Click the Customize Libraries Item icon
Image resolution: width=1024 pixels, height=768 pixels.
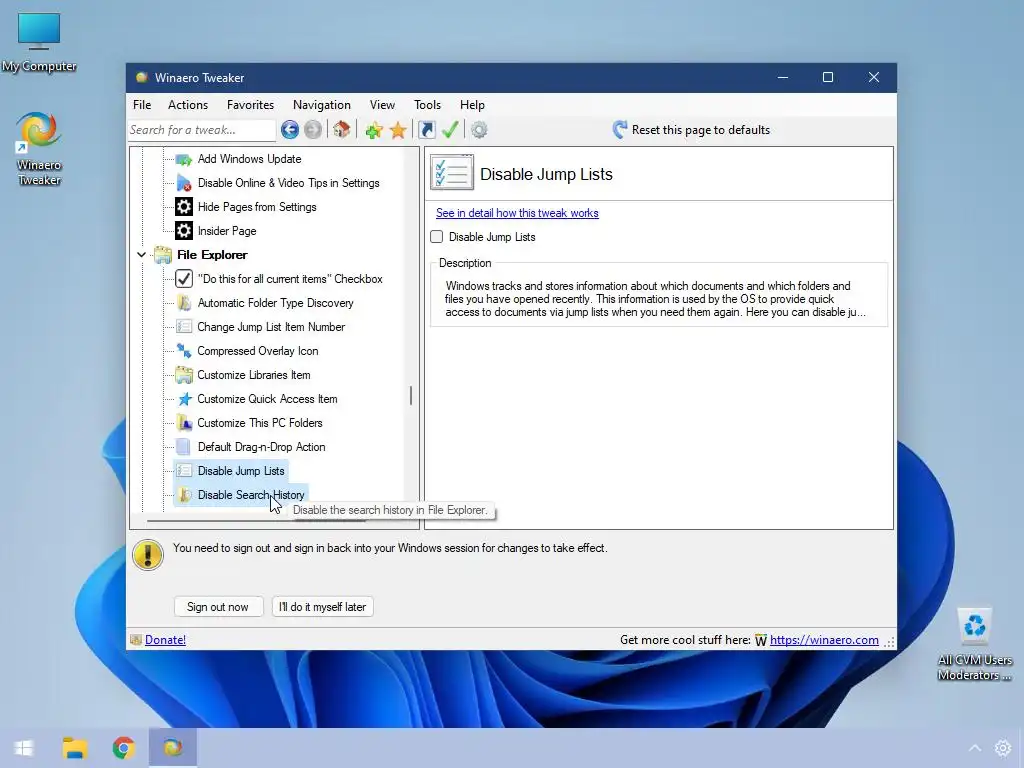pyautogui.click(x=184, y=375)
